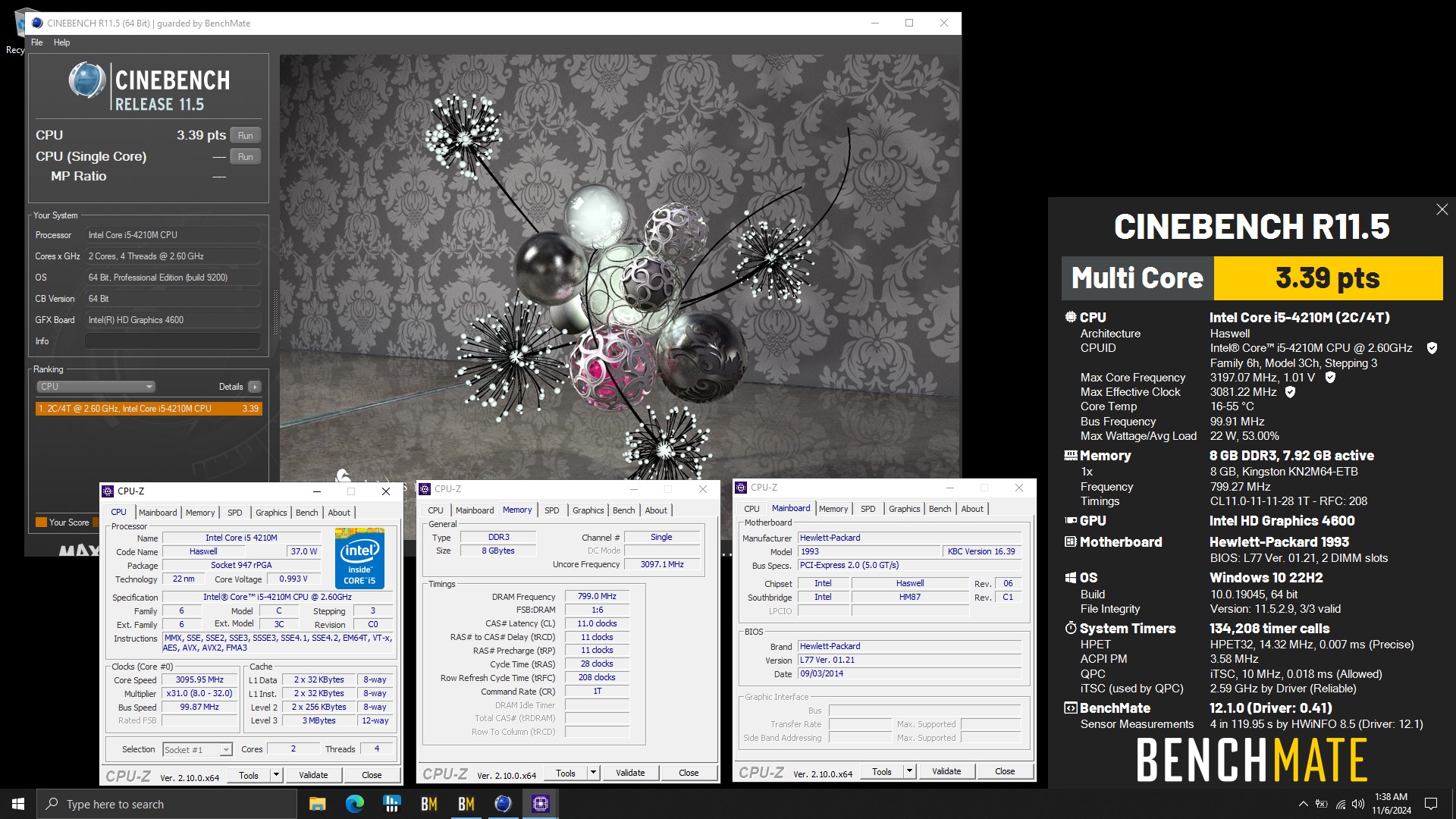Screen dimensions: 1456x819
Task: Close the BenchMate result panel with X
Action: click(x=1442, y=209)
